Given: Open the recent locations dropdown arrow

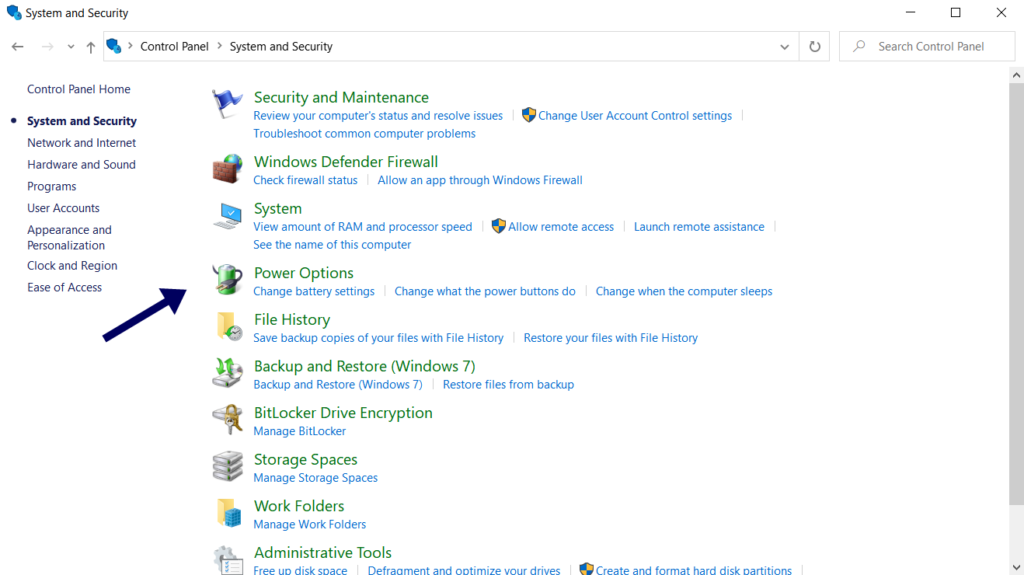Looking at the screenshot, I should point(71,46).
